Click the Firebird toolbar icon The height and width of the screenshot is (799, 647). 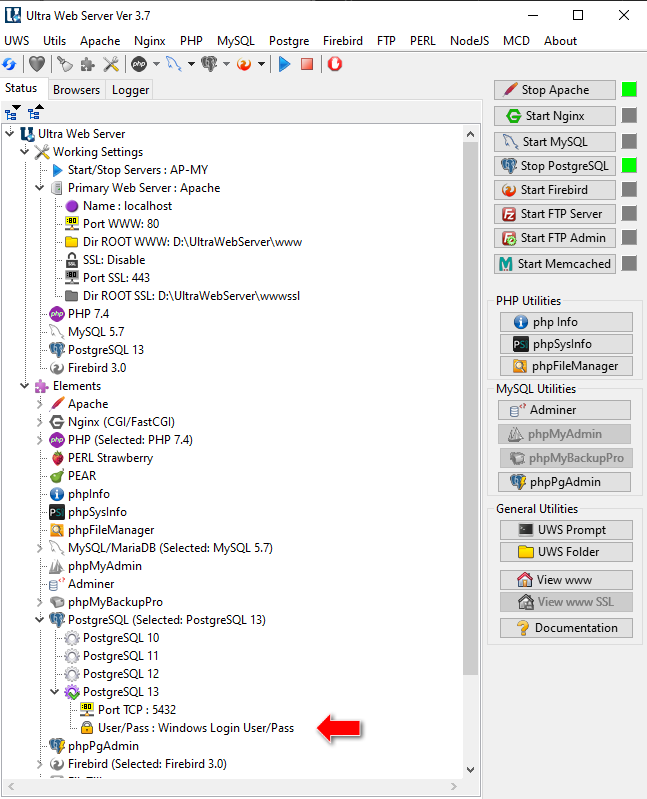[x=244, y=64]
